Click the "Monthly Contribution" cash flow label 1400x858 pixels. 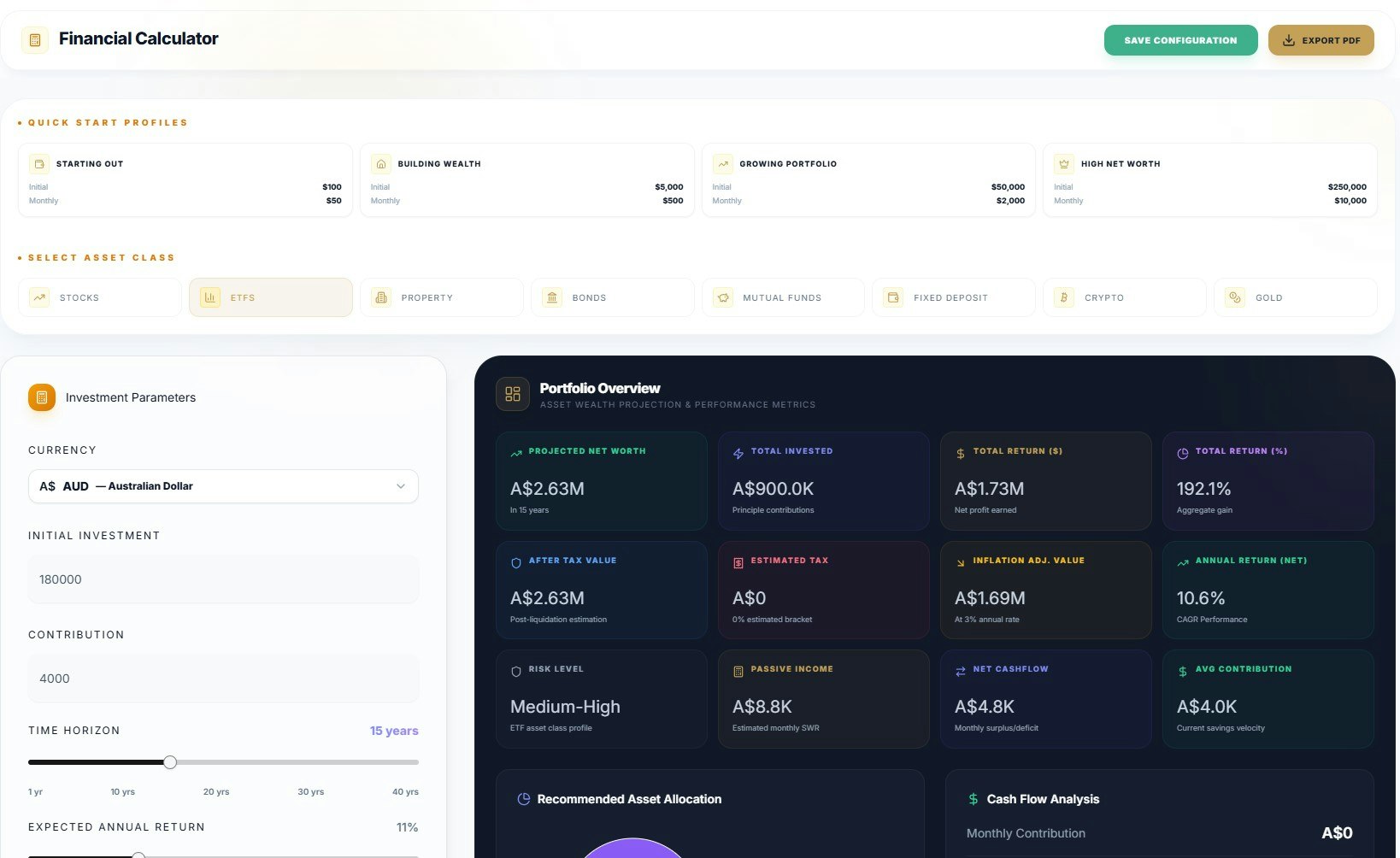coord(1026,833)
